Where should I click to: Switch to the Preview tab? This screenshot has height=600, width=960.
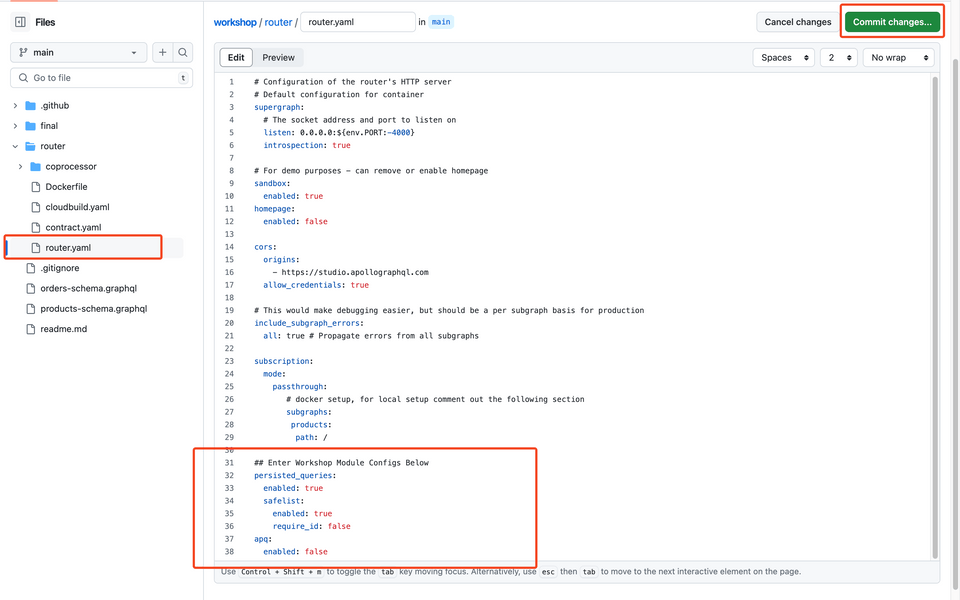coord(279,58)
